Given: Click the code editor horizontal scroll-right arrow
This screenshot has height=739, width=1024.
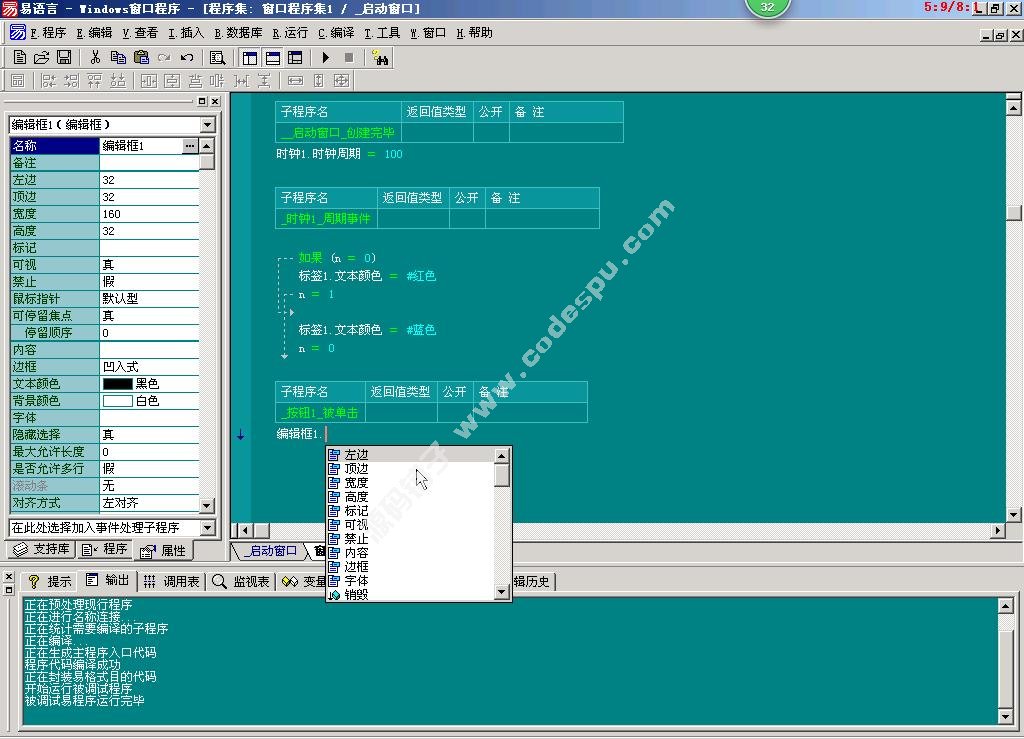Looking at the screenshot, I should coord(997,530).
